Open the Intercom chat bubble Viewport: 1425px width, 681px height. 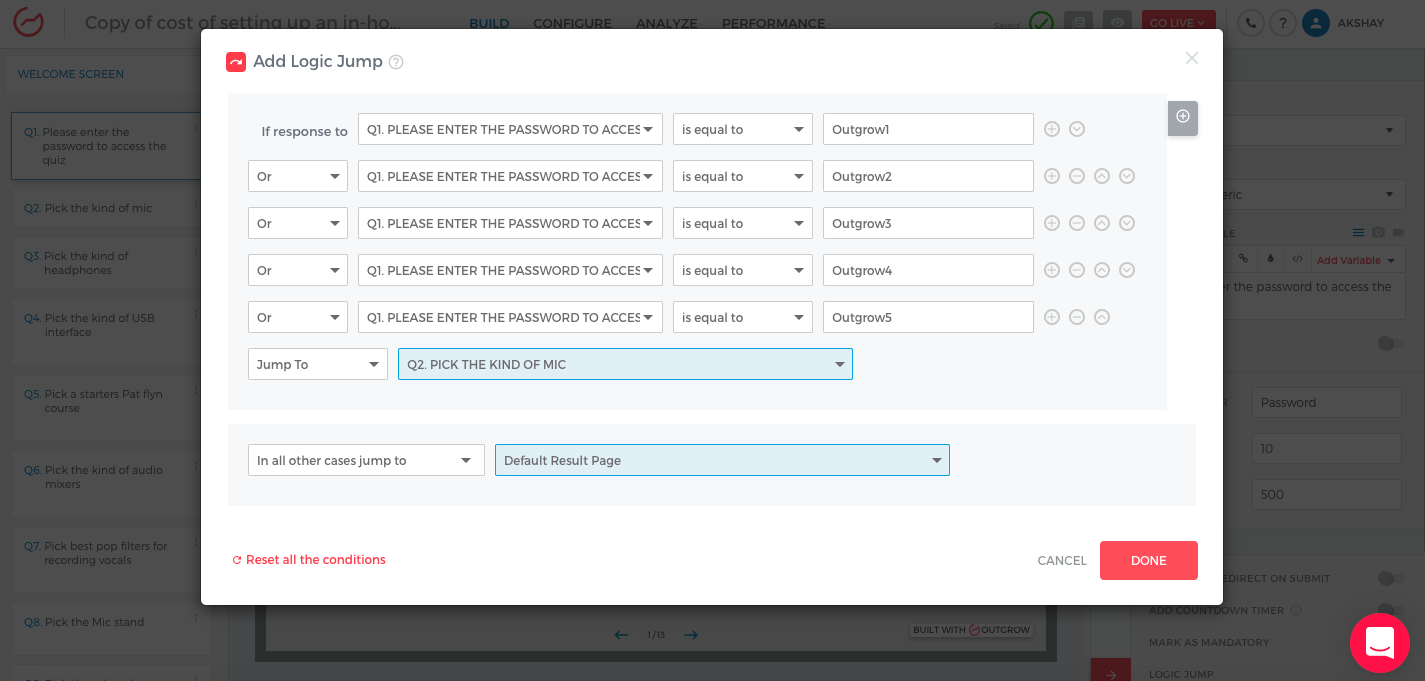pyautogui.click(x=1380, y=643)
